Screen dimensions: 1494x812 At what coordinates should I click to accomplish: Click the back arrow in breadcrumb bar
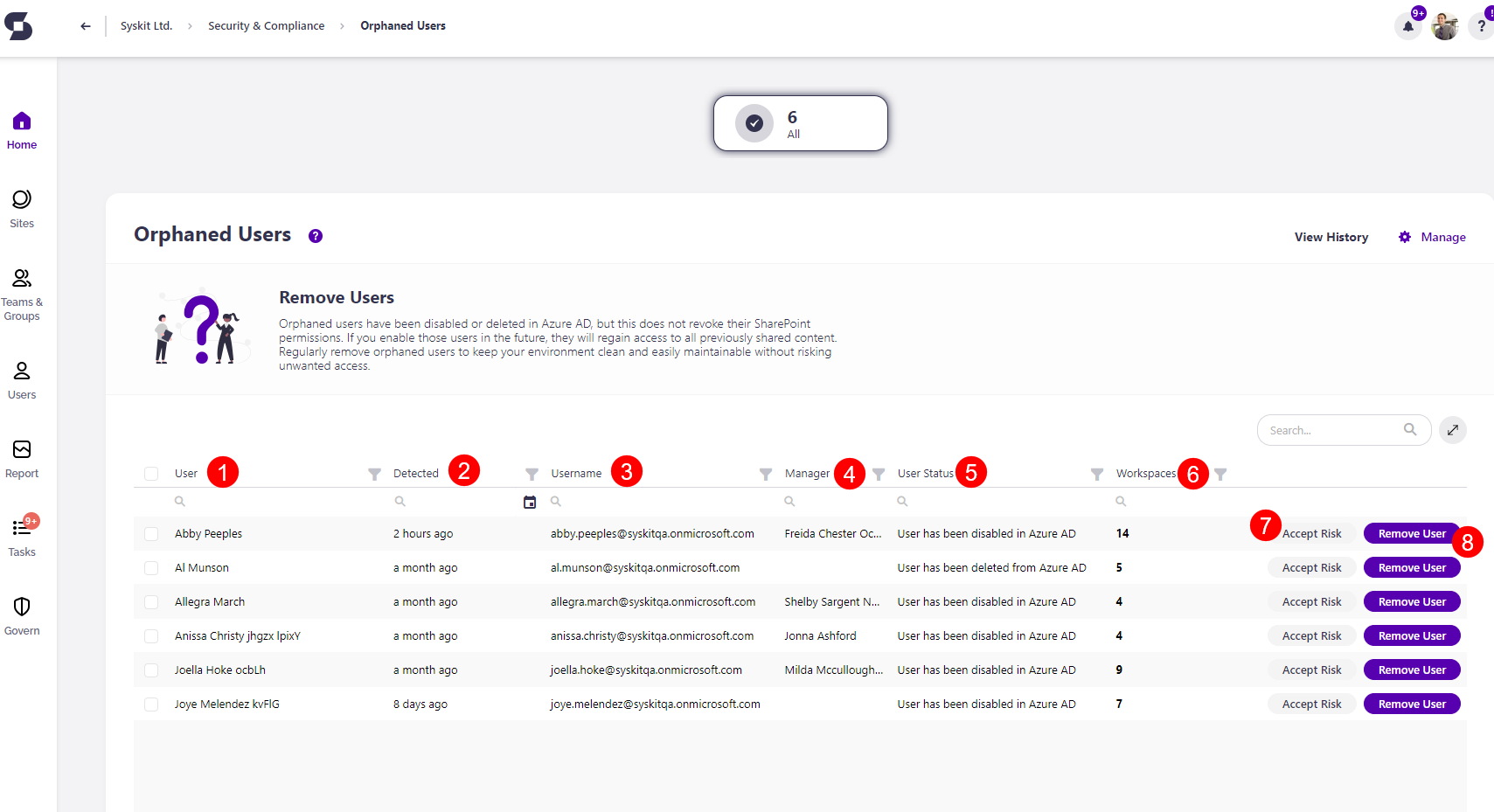85,26
